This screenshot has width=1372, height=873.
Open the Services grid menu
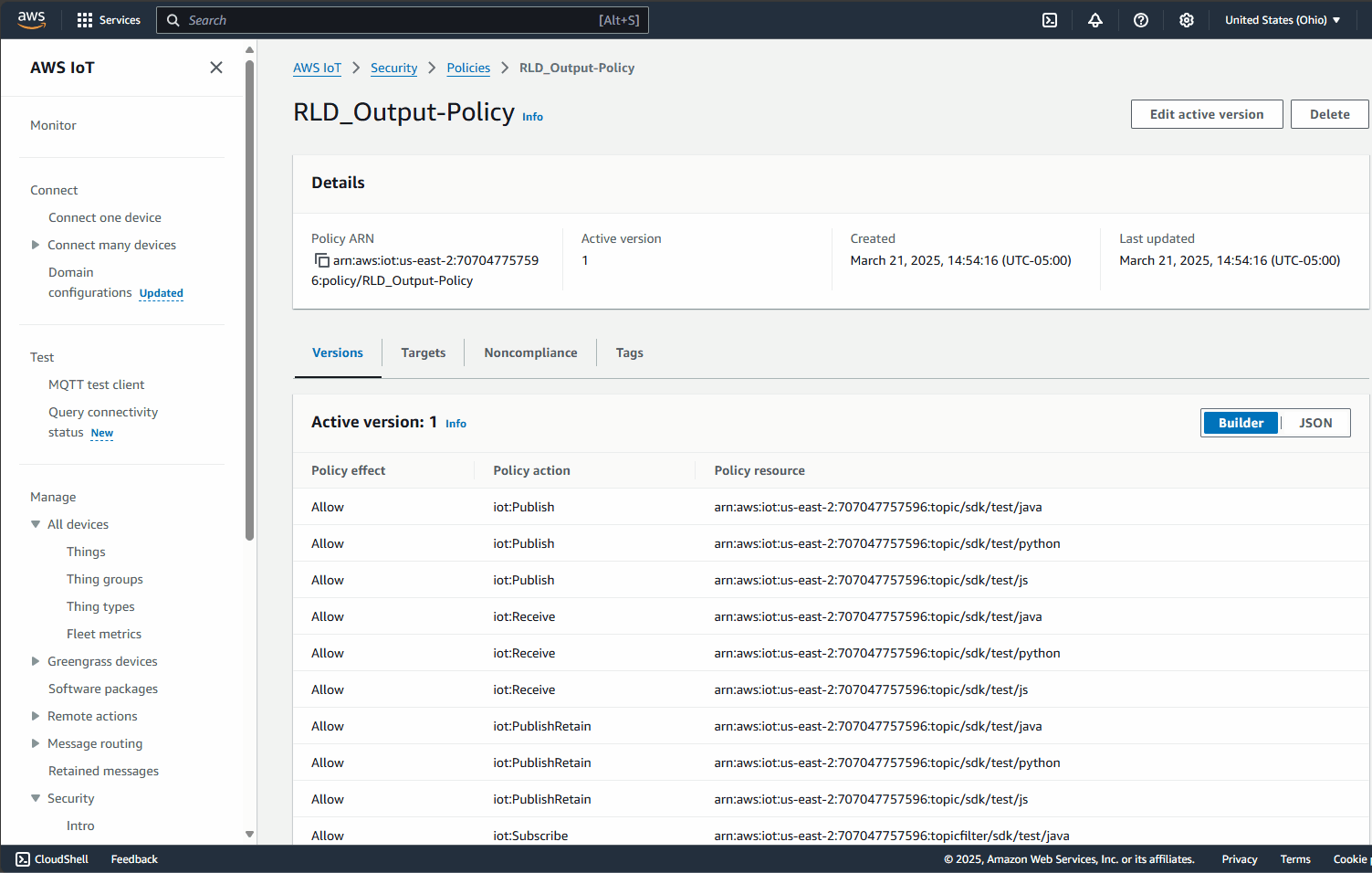pos(109,20)
